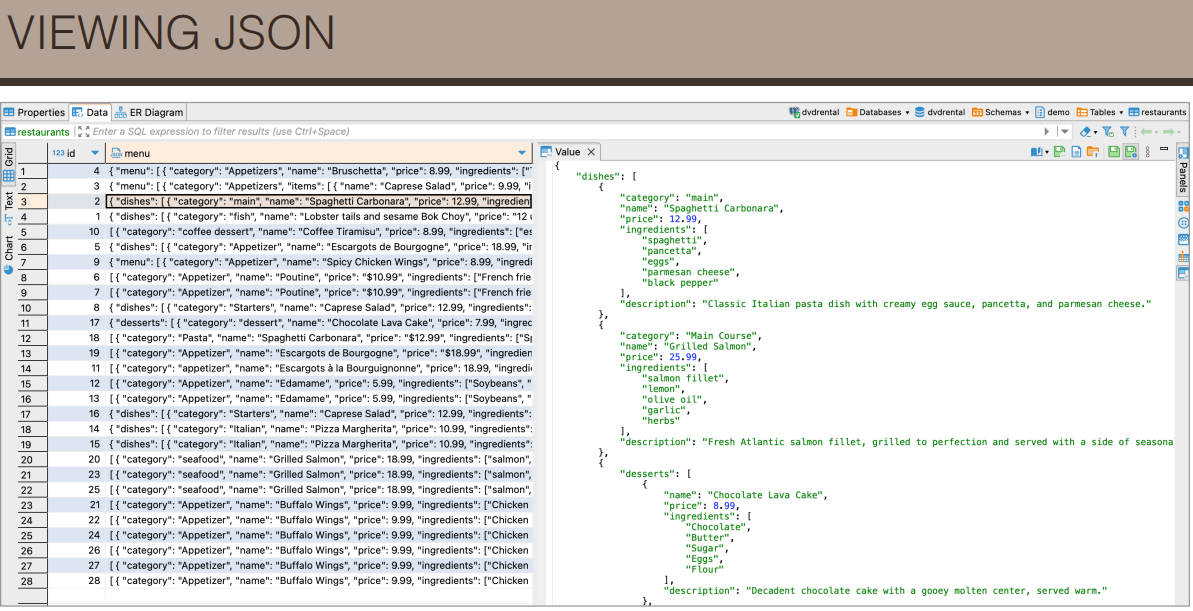Click the save filter settings funnel icon
Viewport: 1193px width, 611px height.
click(1108, 132)
